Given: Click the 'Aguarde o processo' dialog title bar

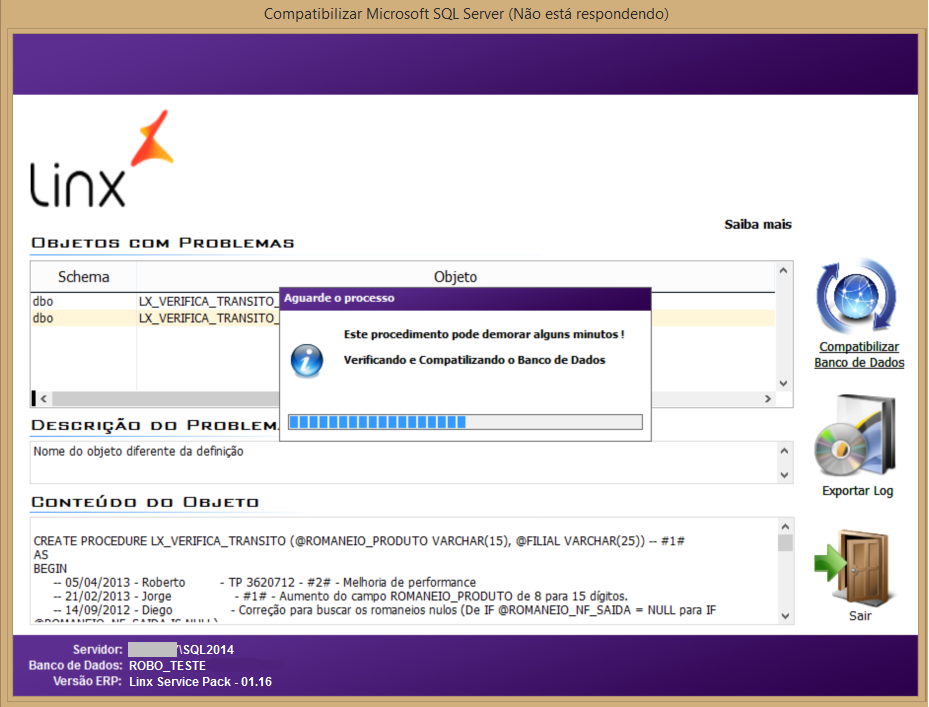Looking at the screenshot, I should [x=465, y=299].
